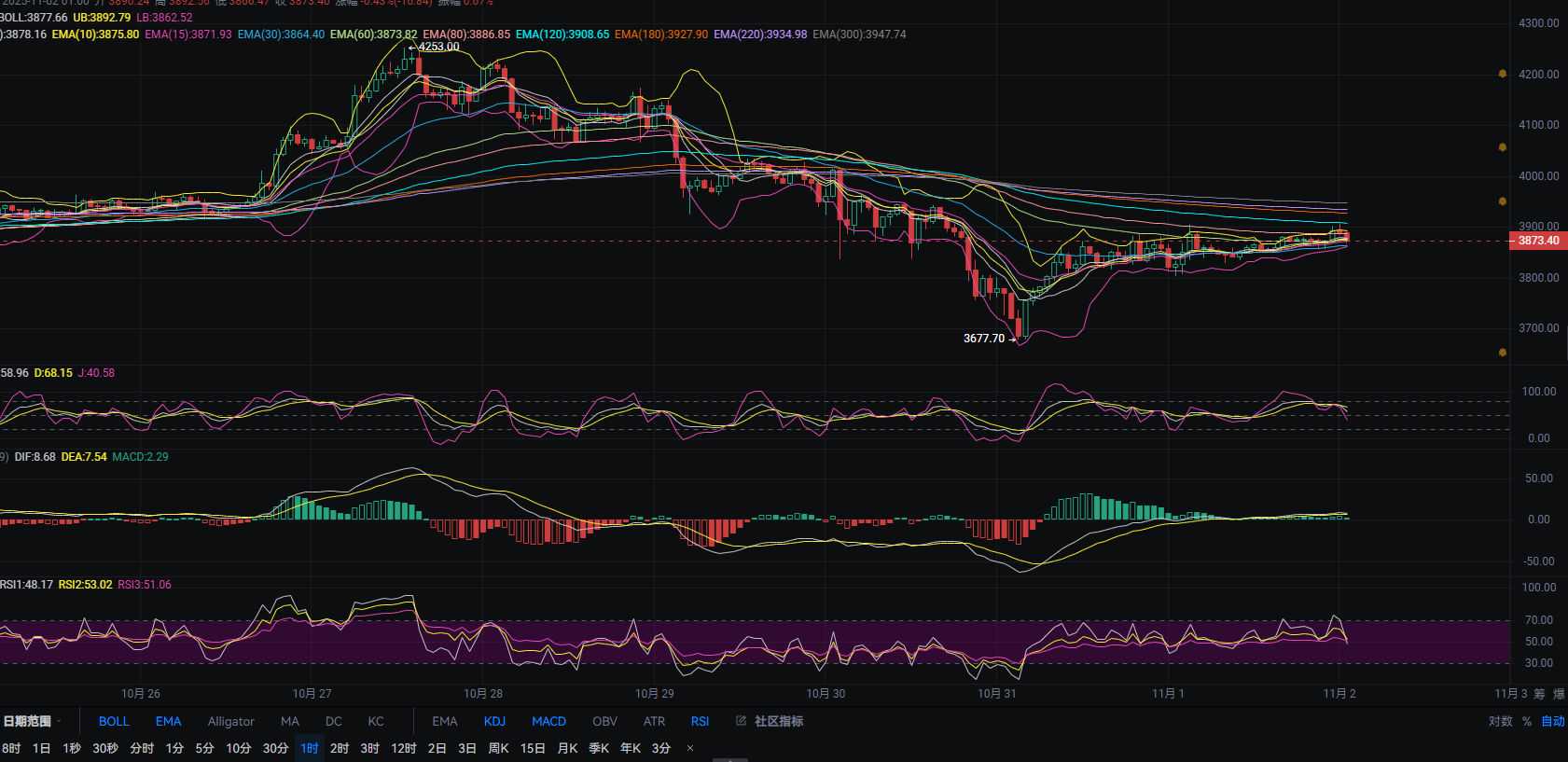1568x762 pixels.
Task: Click the 自动 auto scale button
Action: (1552, 721)
